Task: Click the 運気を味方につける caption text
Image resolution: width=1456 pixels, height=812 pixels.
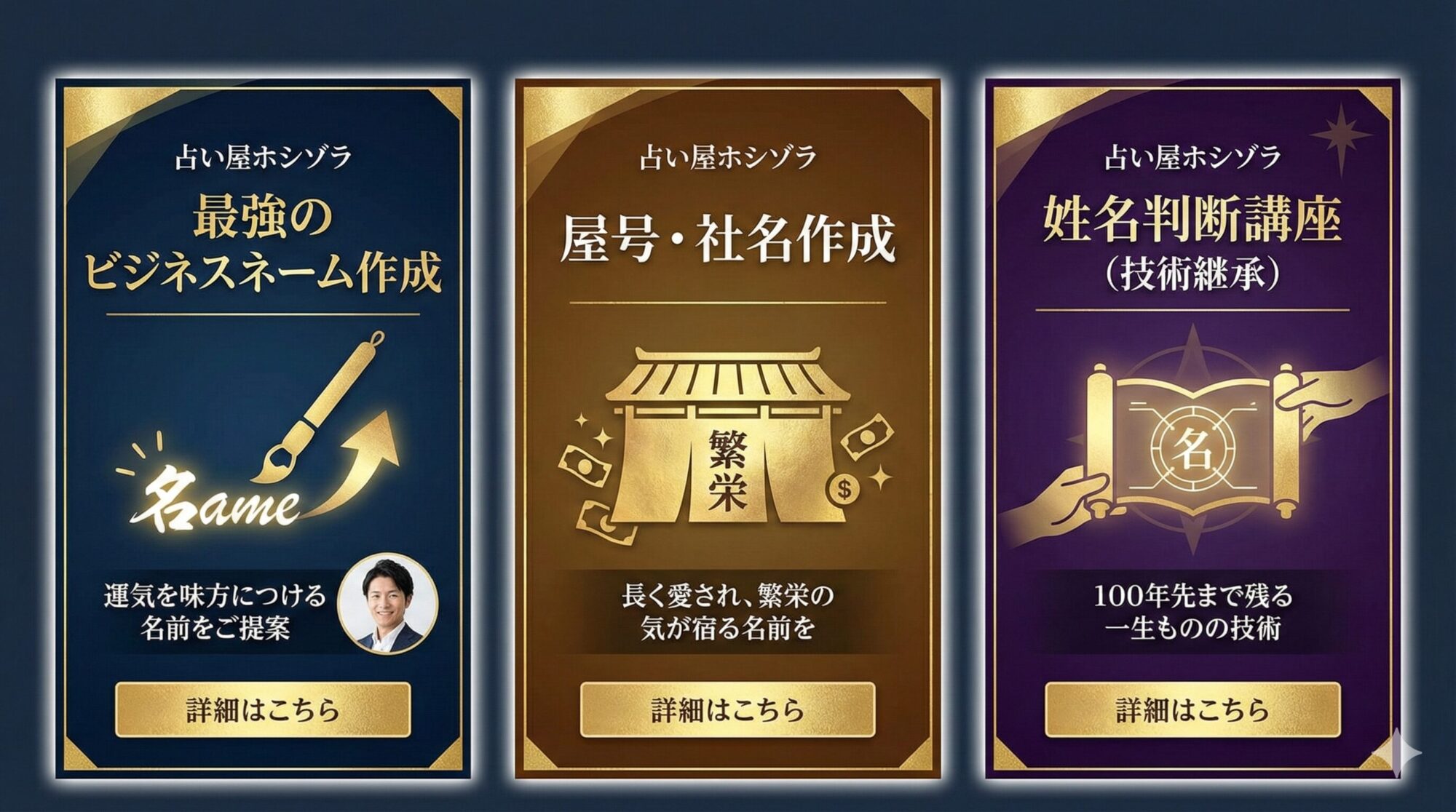Action: point(215,595)
